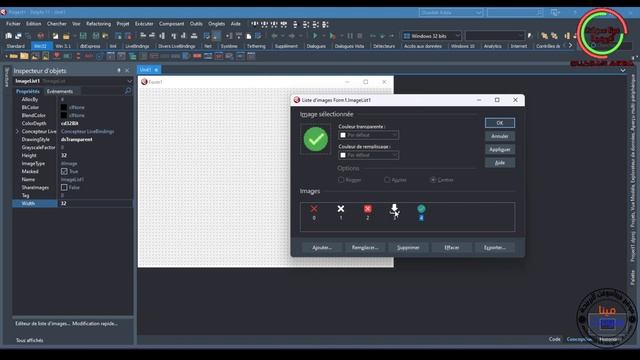This screenshot has height=360, width=640.
Task: Open the Outils menu
Action: [196, 24]
